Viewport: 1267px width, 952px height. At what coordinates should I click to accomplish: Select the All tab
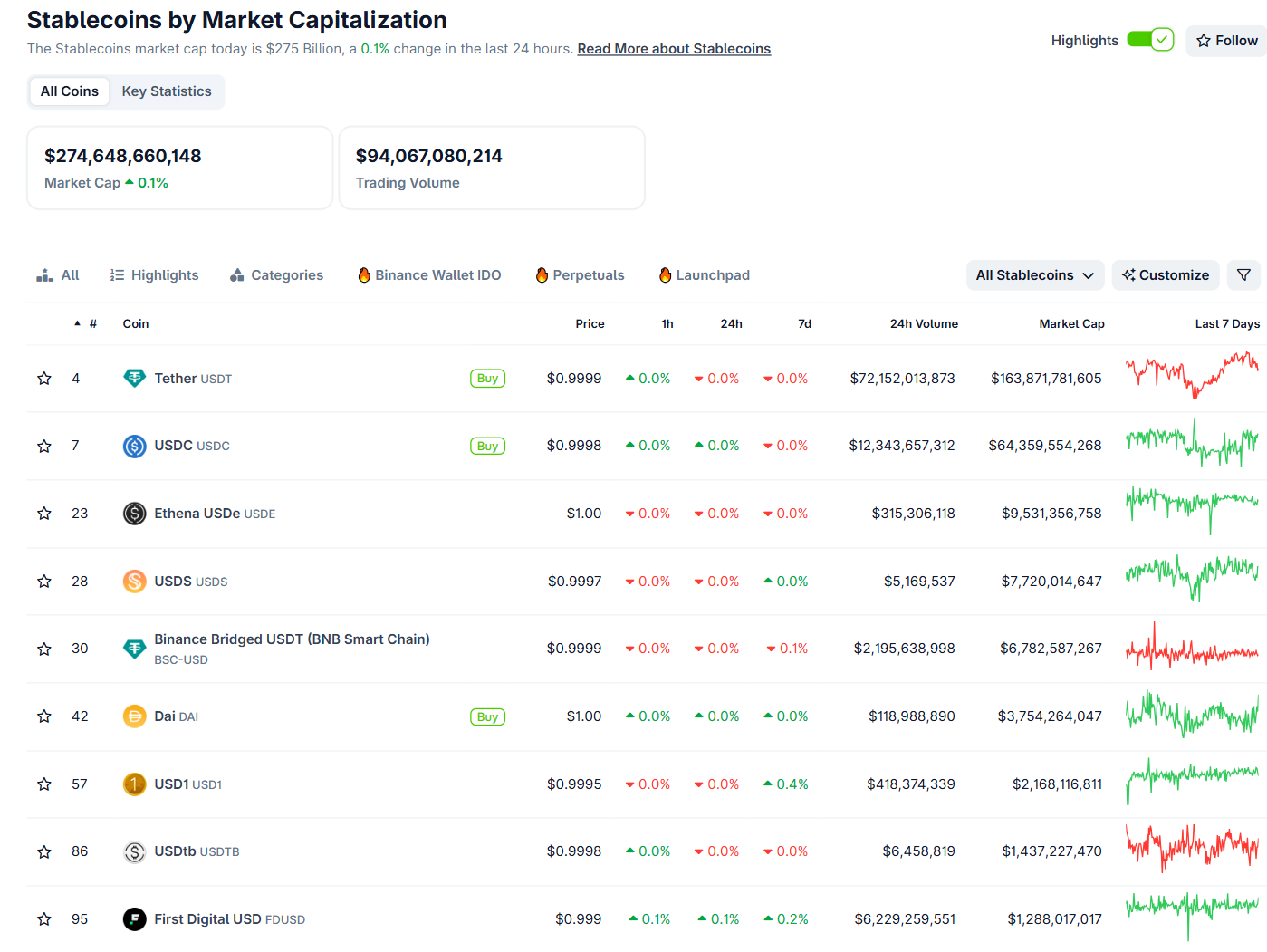click(58, 275)
